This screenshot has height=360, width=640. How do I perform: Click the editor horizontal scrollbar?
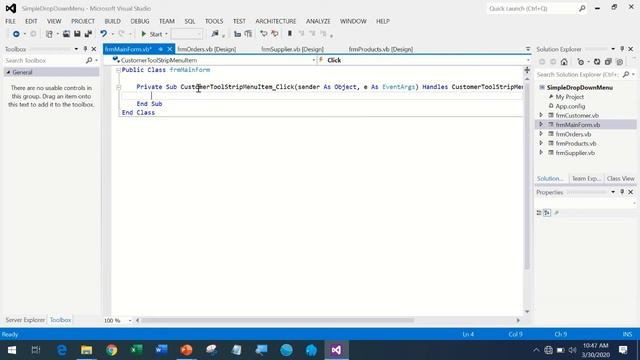278,320
